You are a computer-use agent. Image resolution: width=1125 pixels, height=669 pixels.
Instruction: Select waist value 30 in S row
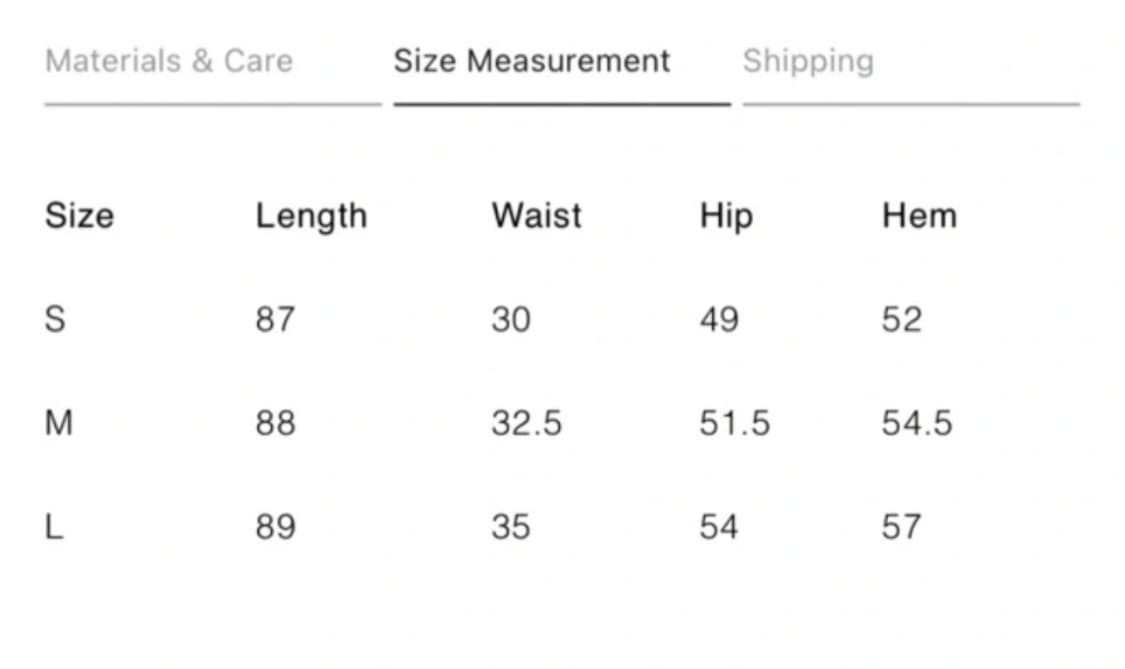[x=511, y=320]
